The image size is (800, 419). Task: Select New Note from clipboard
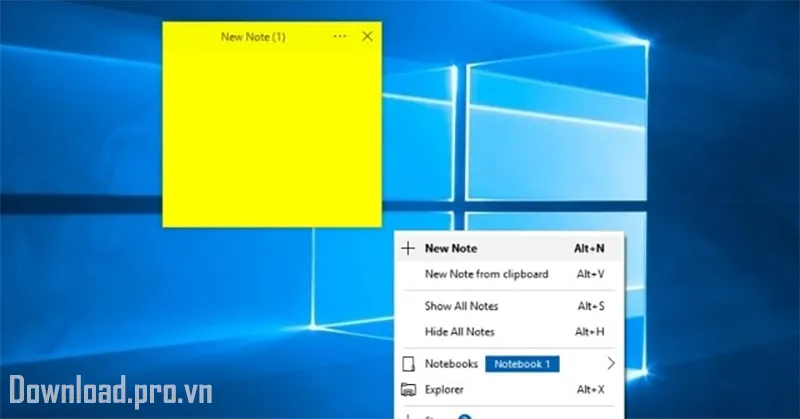[509, 274]
